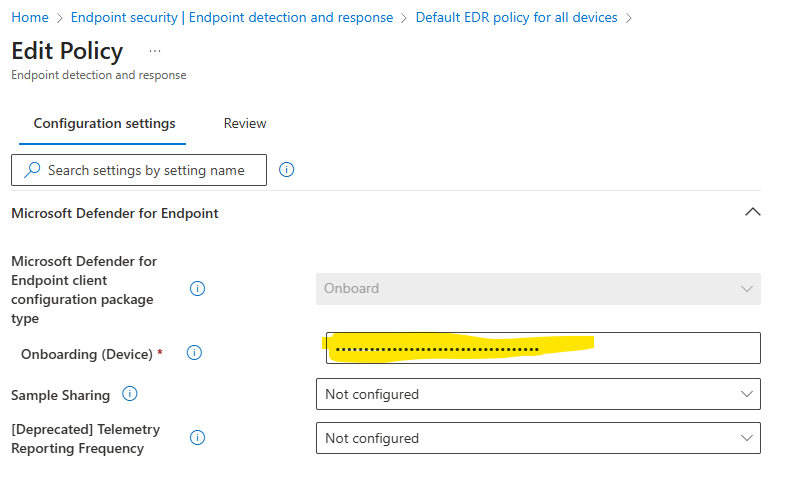The image size is (809, 477).
Task: Open the Telemetry Reporting Frequency dropdown
Action: pyautogui.click(x=538, y=438)
